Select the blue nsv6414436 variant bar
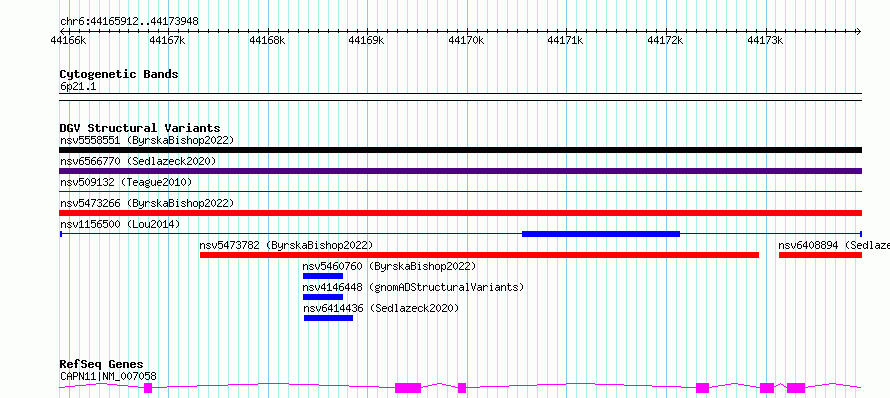Image resolution: width=890 pixels, height=398 pixels. (328, 318)
